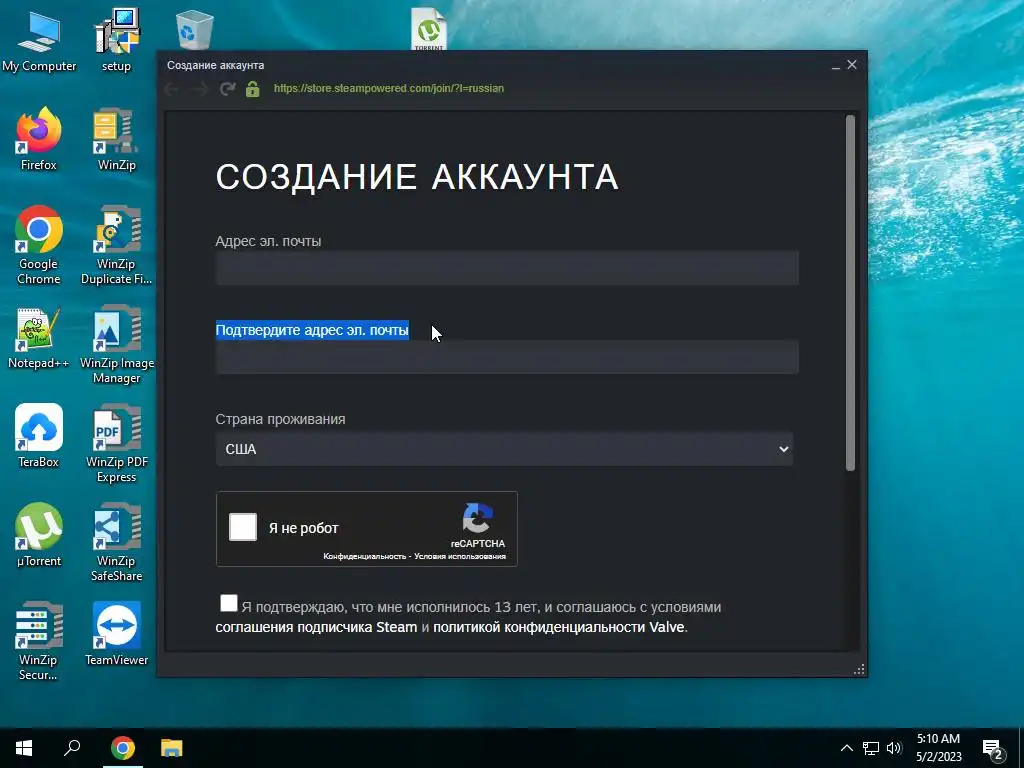This screenshot has height=768, width=1024.
Task: Launch Firefox from the desktop
Action: (39, 140)
